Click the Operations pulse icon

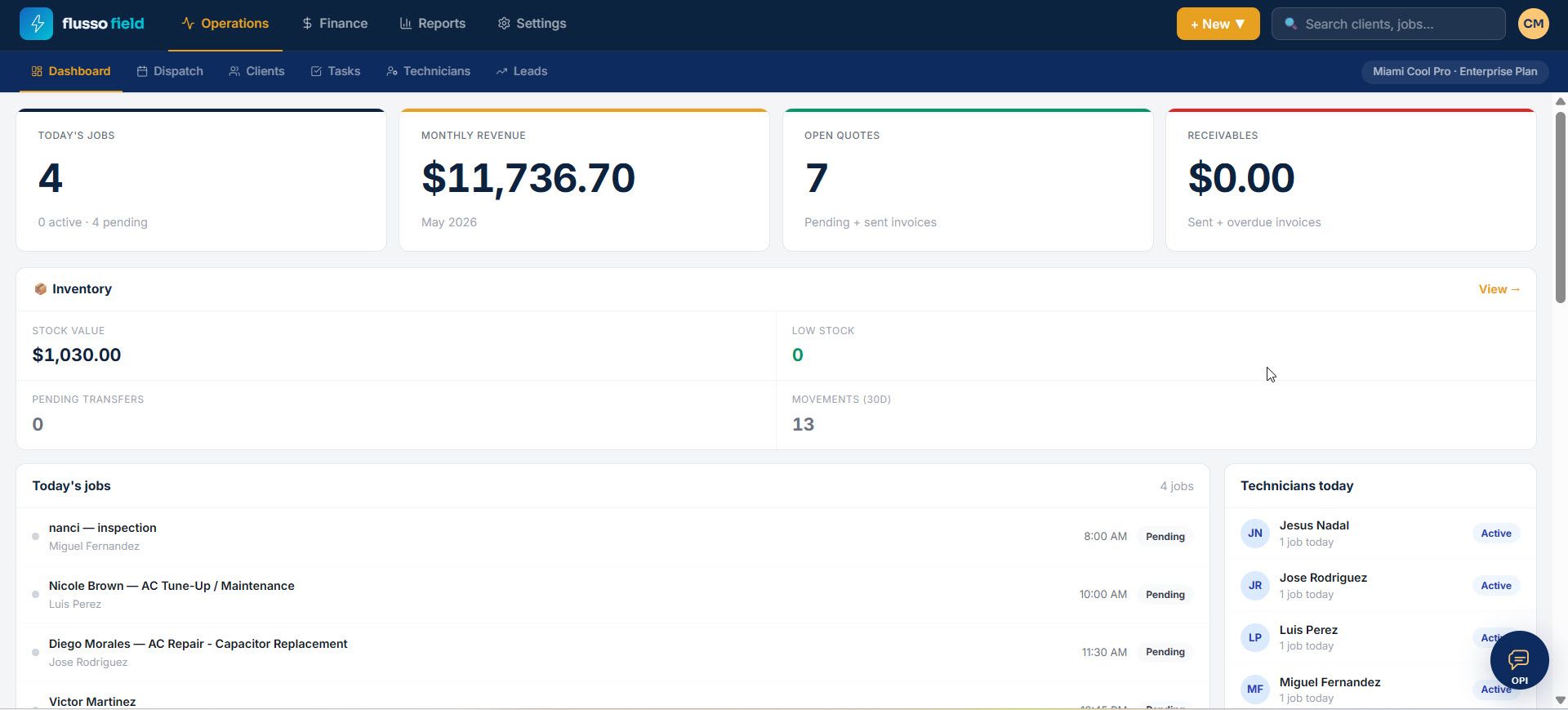pos(188,24)
